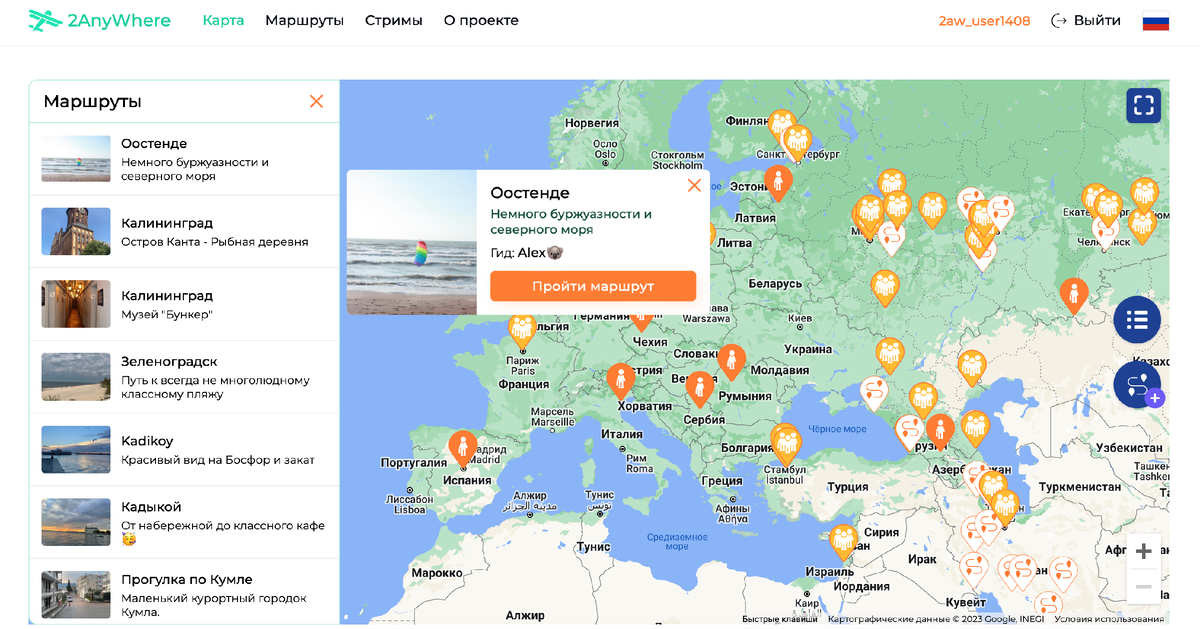Viewport: 1200px width, 629px height.
Task: Switch language via the Russian flag icon
Action: [1156, 21]
